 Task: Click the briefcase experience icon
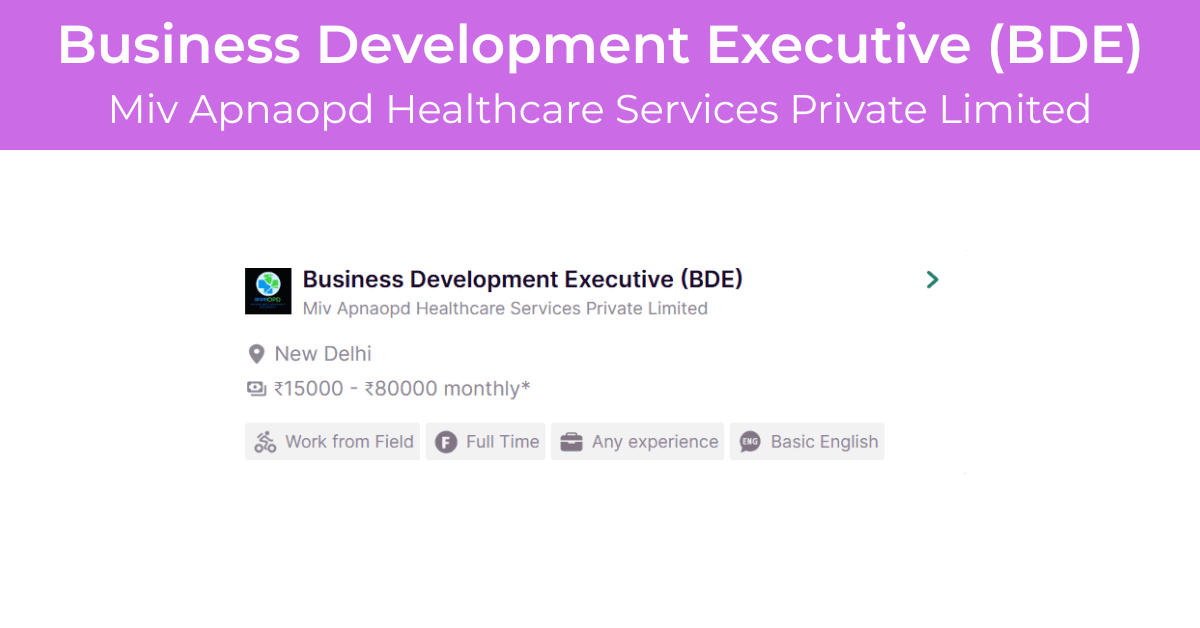click(571, 442)
